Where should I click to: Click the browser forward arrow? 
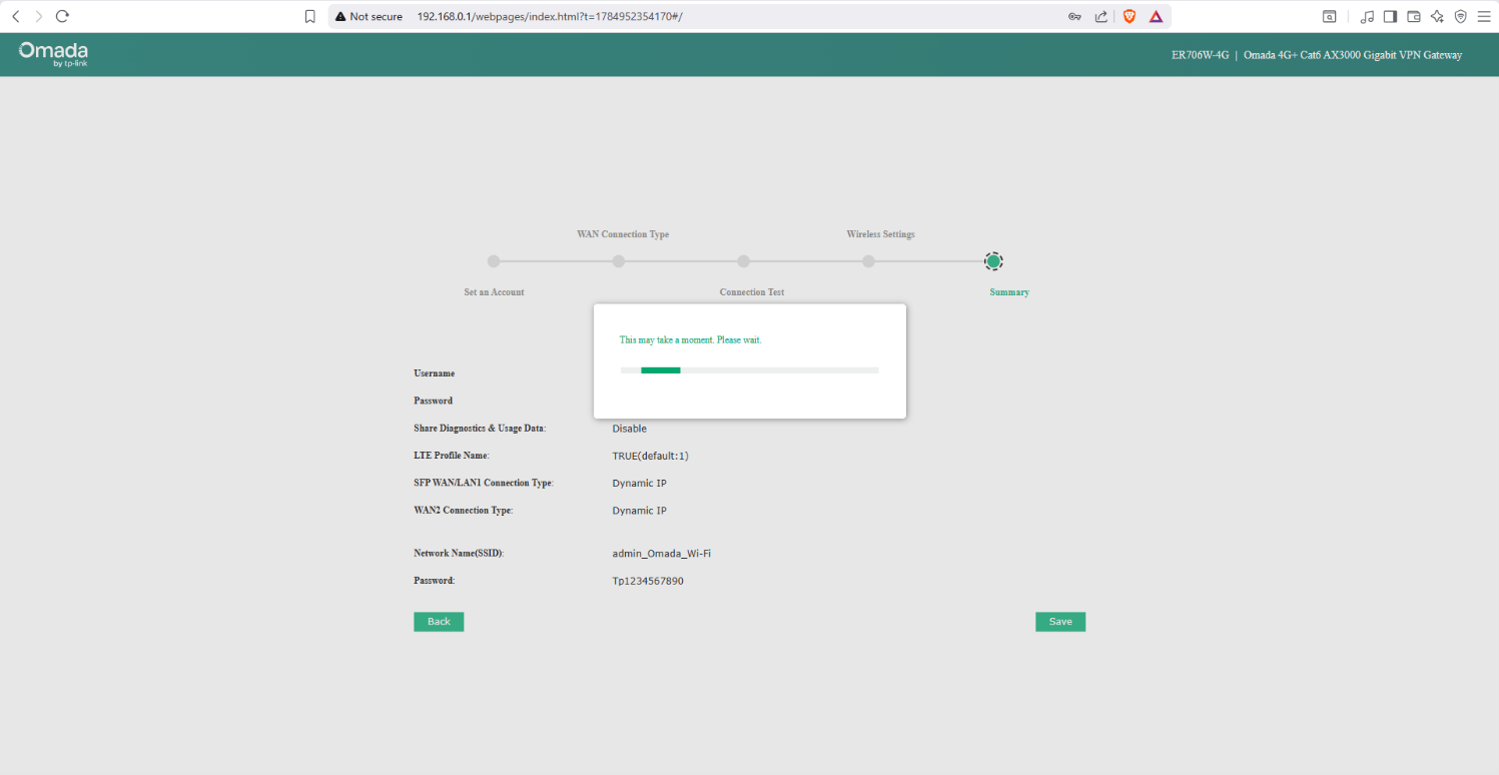39,16
